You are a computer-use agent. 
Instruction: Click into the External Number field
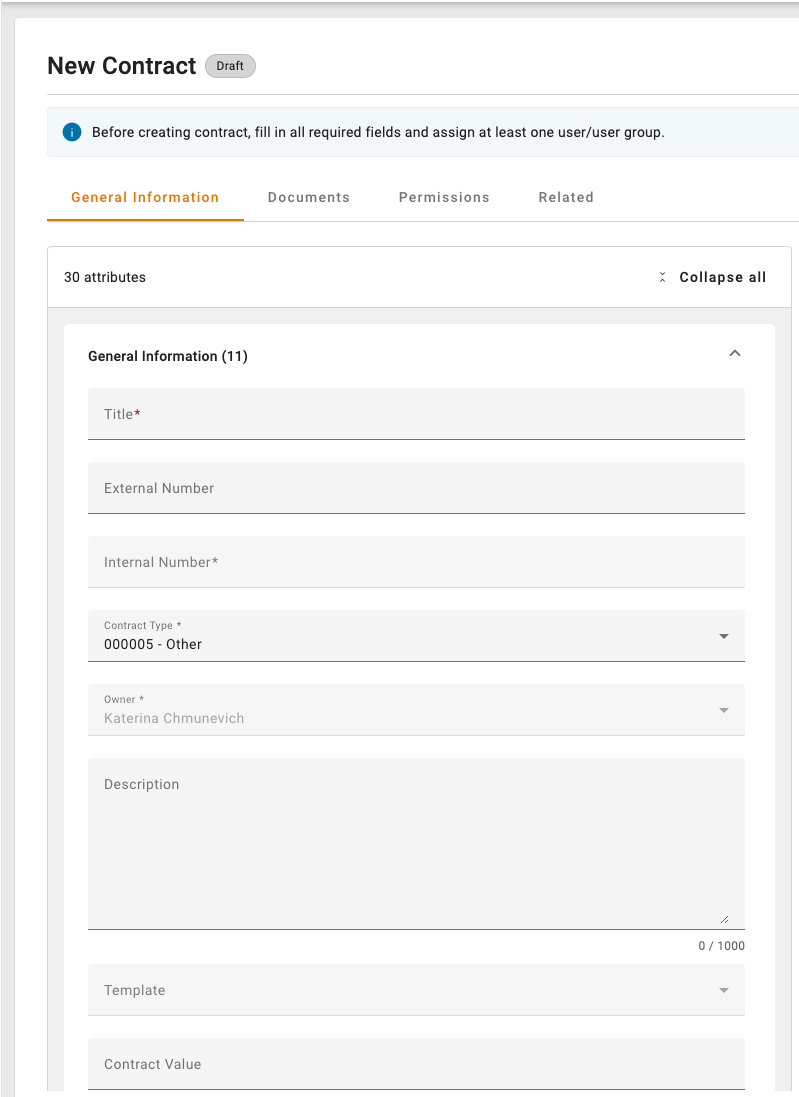(416, 488)
